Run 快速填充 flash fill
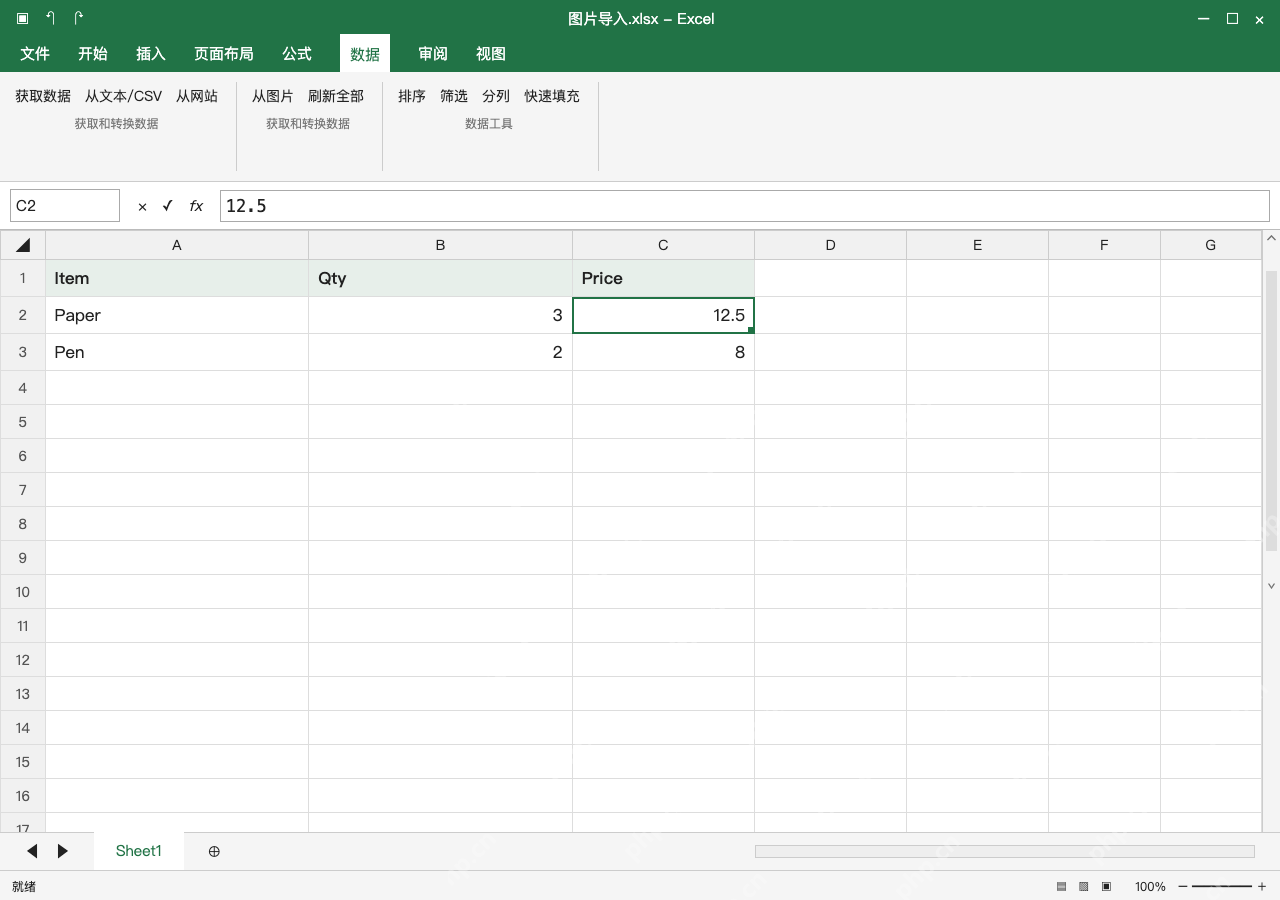1280x900 pixels. pos(552,96)
